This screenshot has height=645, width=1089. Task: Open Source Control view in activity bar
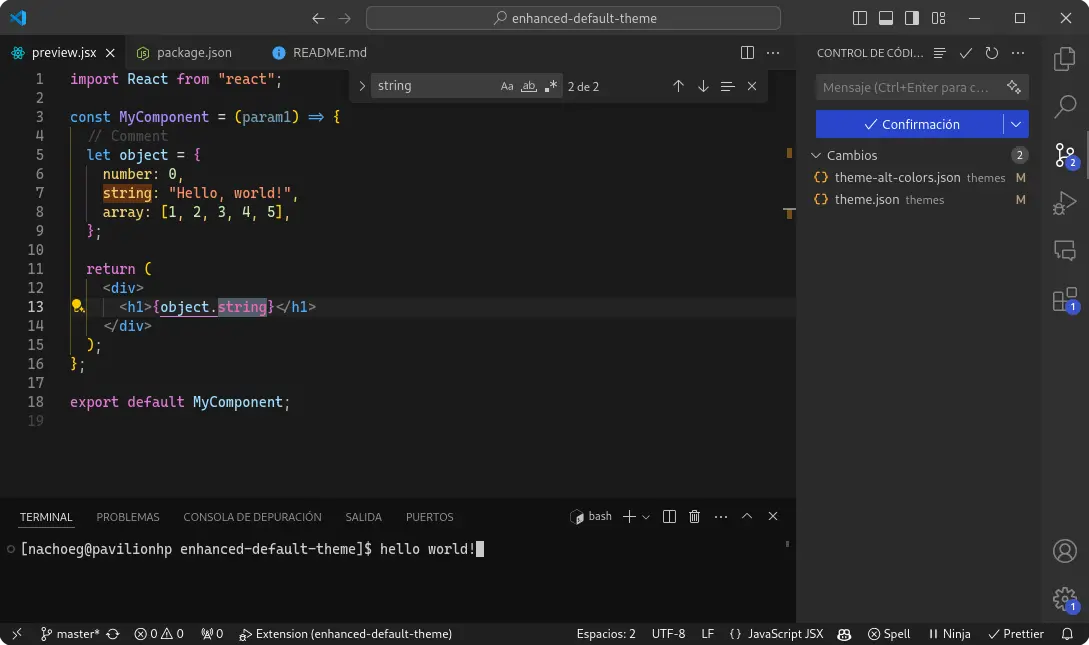point(1064,156)
